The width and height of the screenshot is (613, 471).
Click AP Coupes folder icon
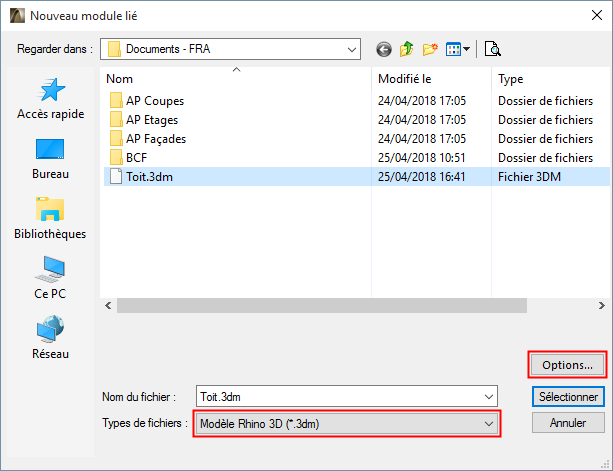click(116, 100)
